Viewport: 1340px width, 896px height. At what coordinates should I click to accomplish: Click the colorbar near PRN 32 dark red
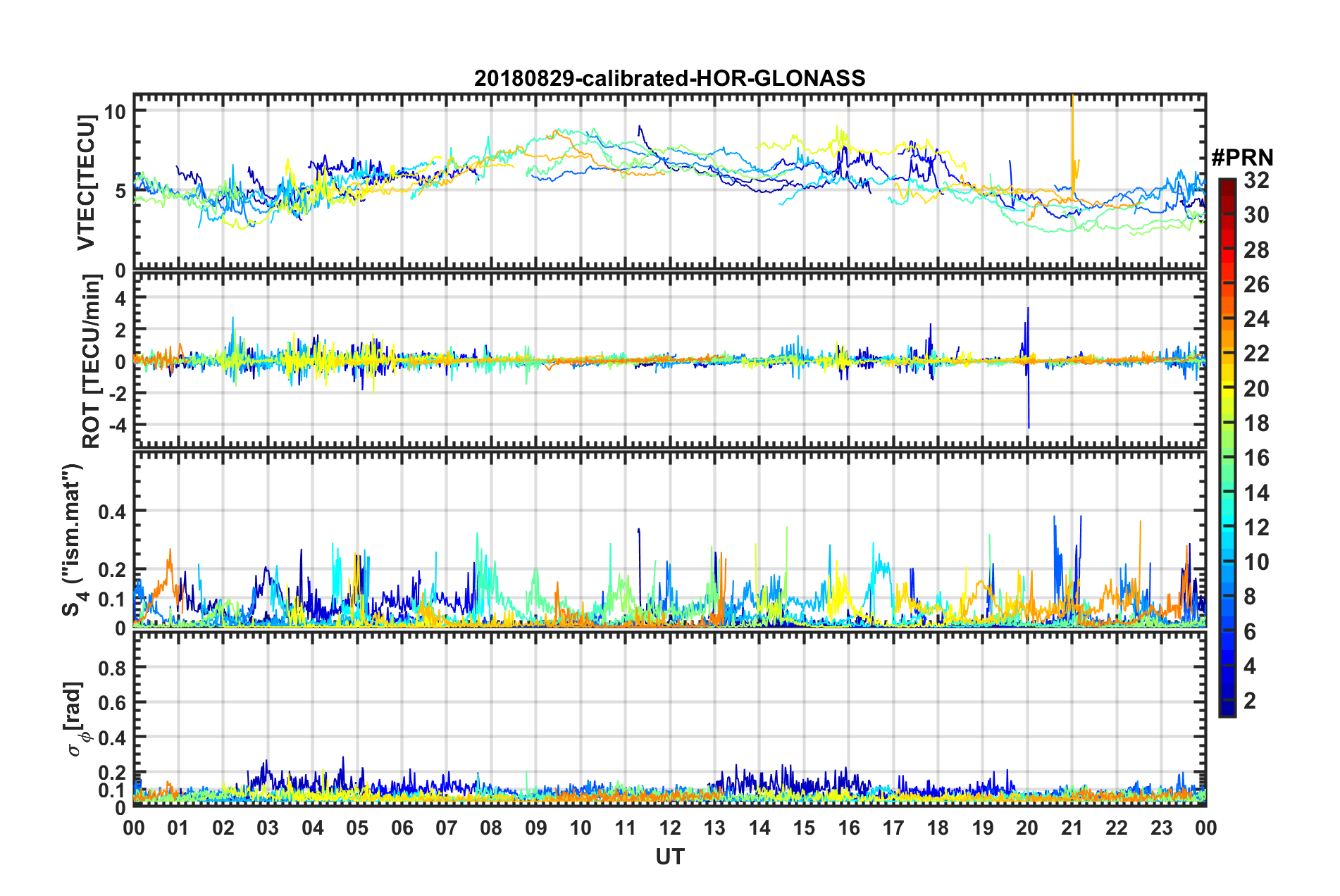tap(1227, 183)
